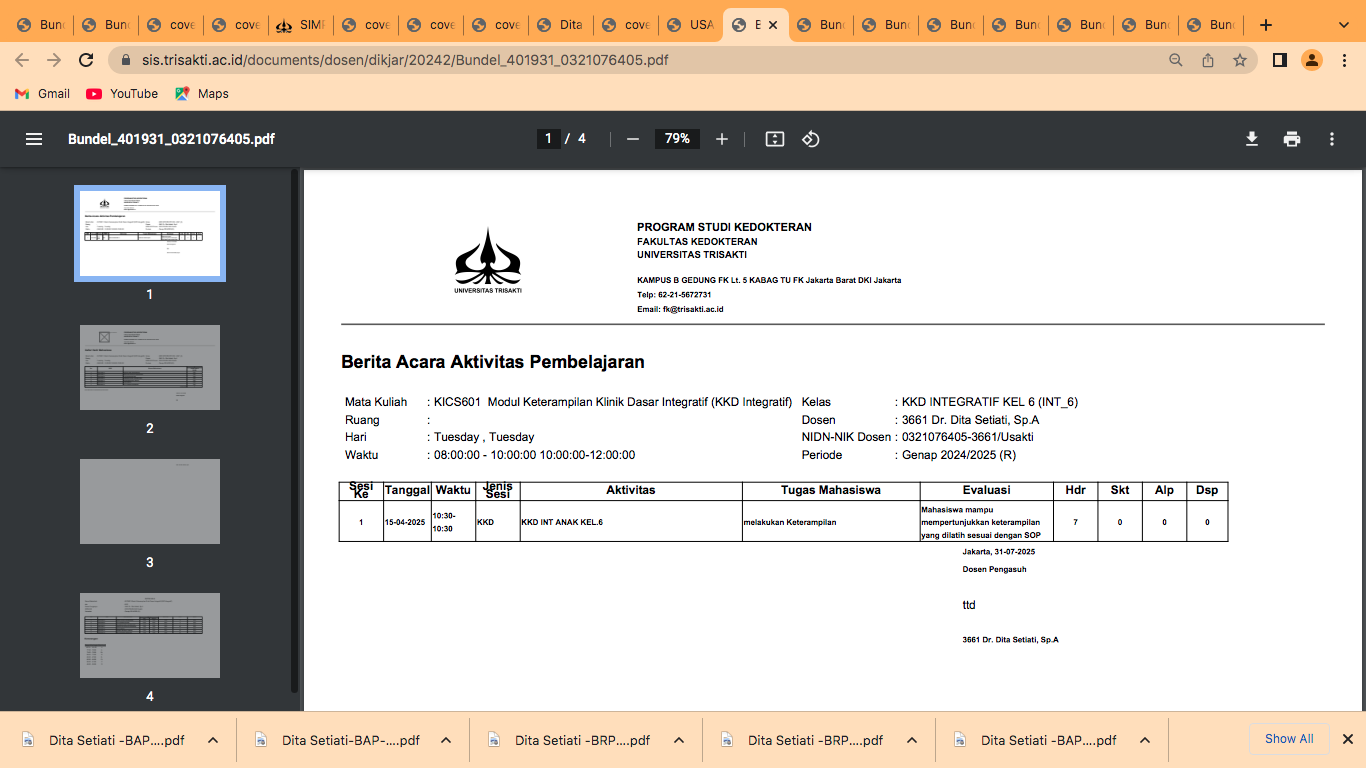Image resolution: width=1366 pixels, height=768 pixels.
Task: Expand options for Dita Setiati-BAP-....pdf download
Action: pos(446,741)
